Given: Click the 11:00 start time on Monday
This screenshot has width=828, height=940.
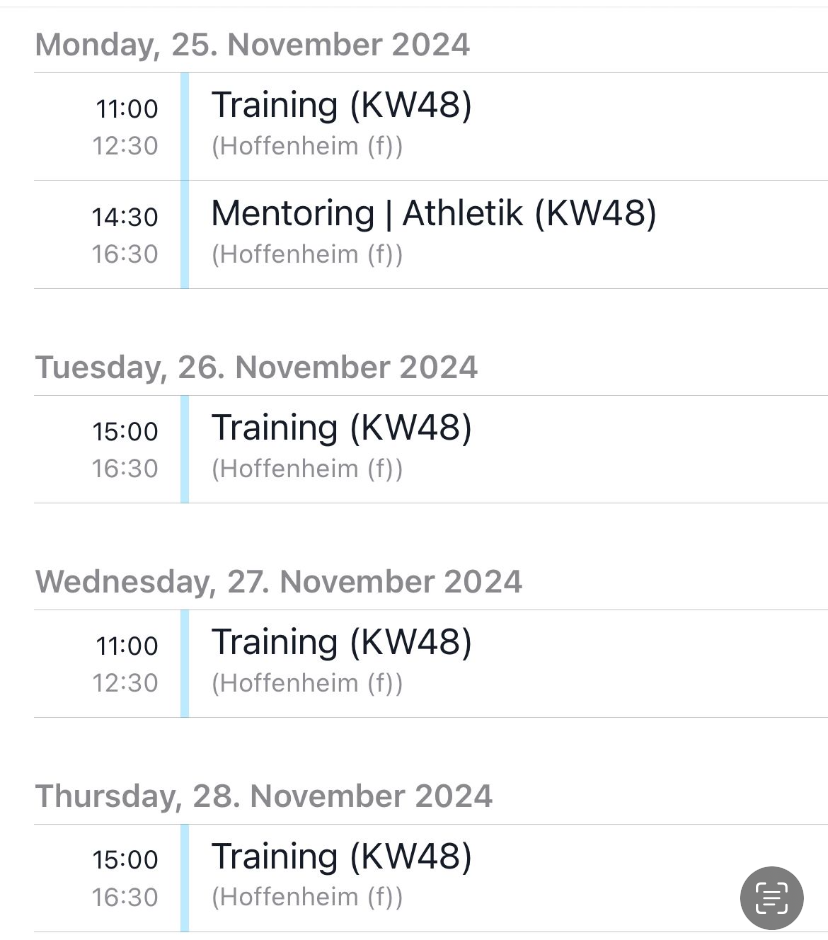Looking at the screenshot, I should tap(126, 108).
